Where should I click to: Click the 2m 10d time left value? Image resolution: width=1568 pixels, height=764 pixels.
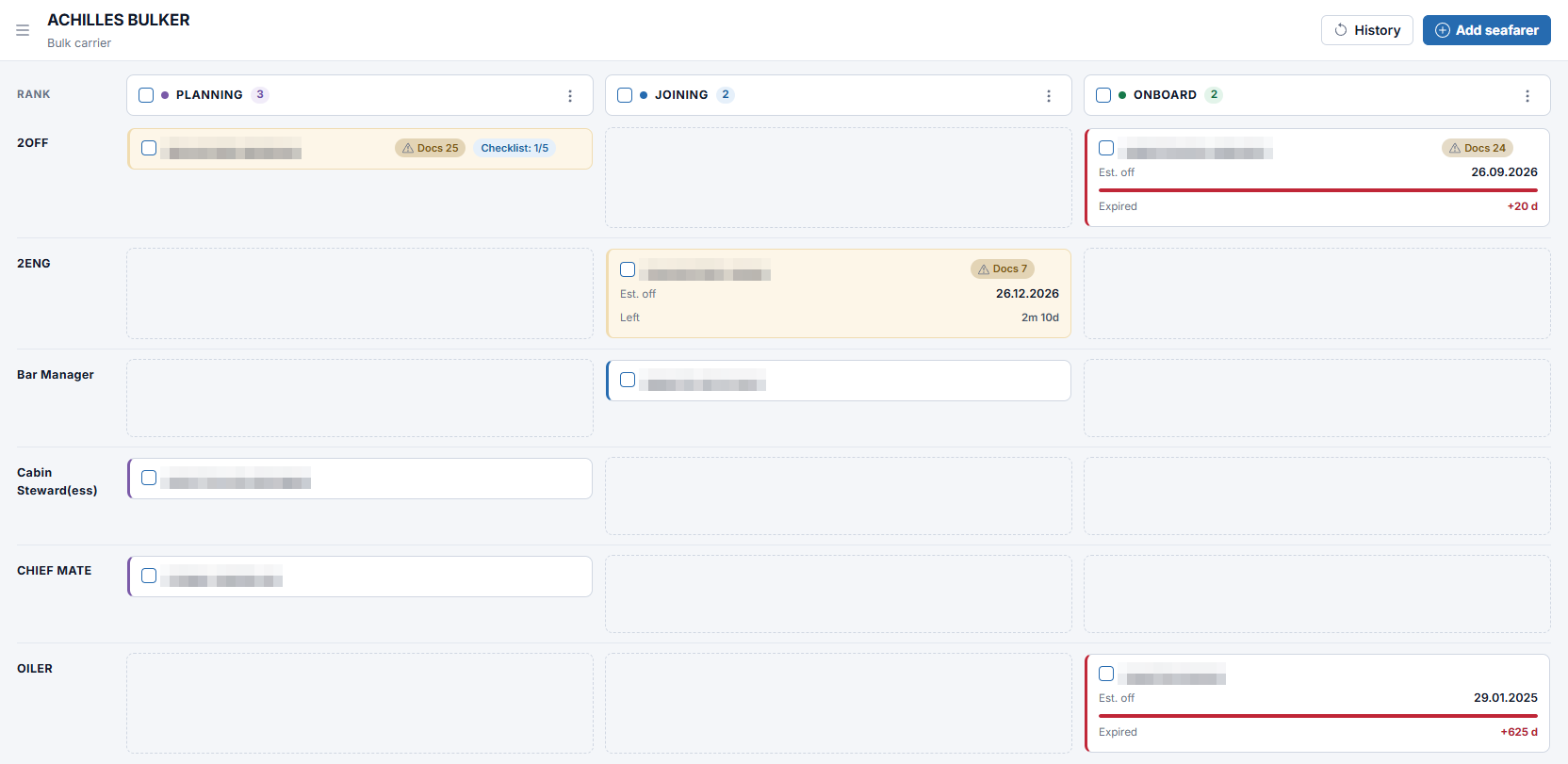tap(1040, 317)
